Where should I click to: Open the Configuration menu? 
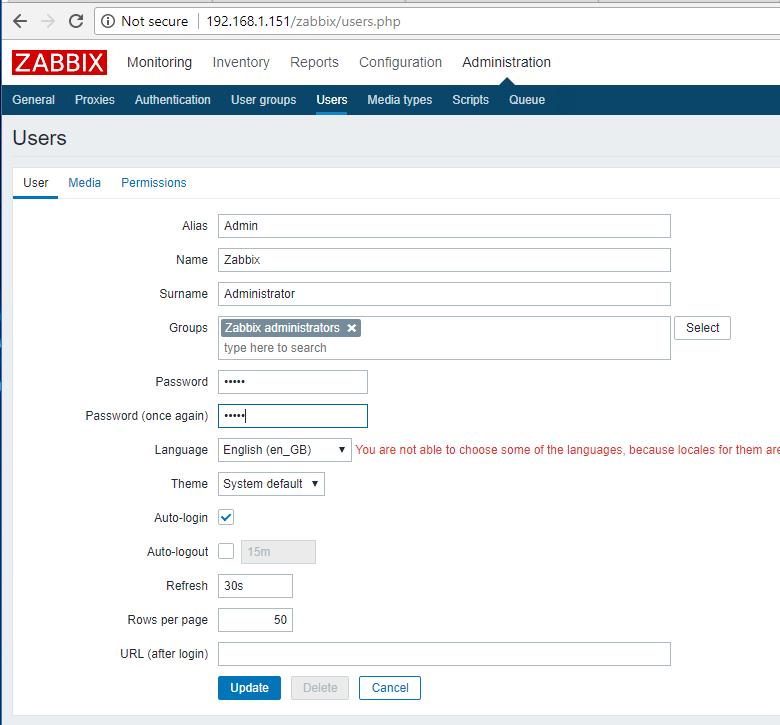point(400,62)
